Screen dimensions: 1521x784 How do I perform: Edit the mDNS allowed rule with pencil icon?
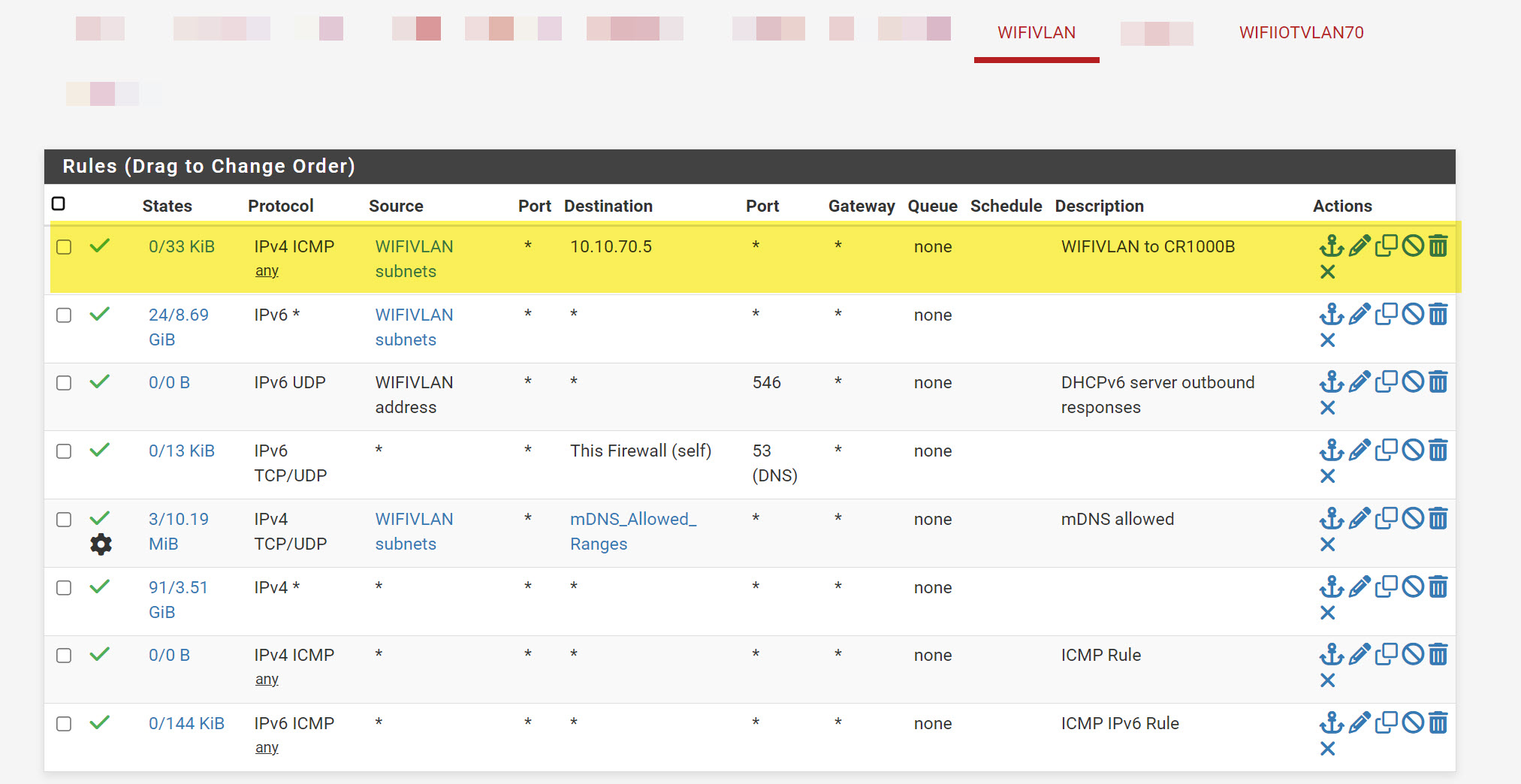tap(1359, 518)
